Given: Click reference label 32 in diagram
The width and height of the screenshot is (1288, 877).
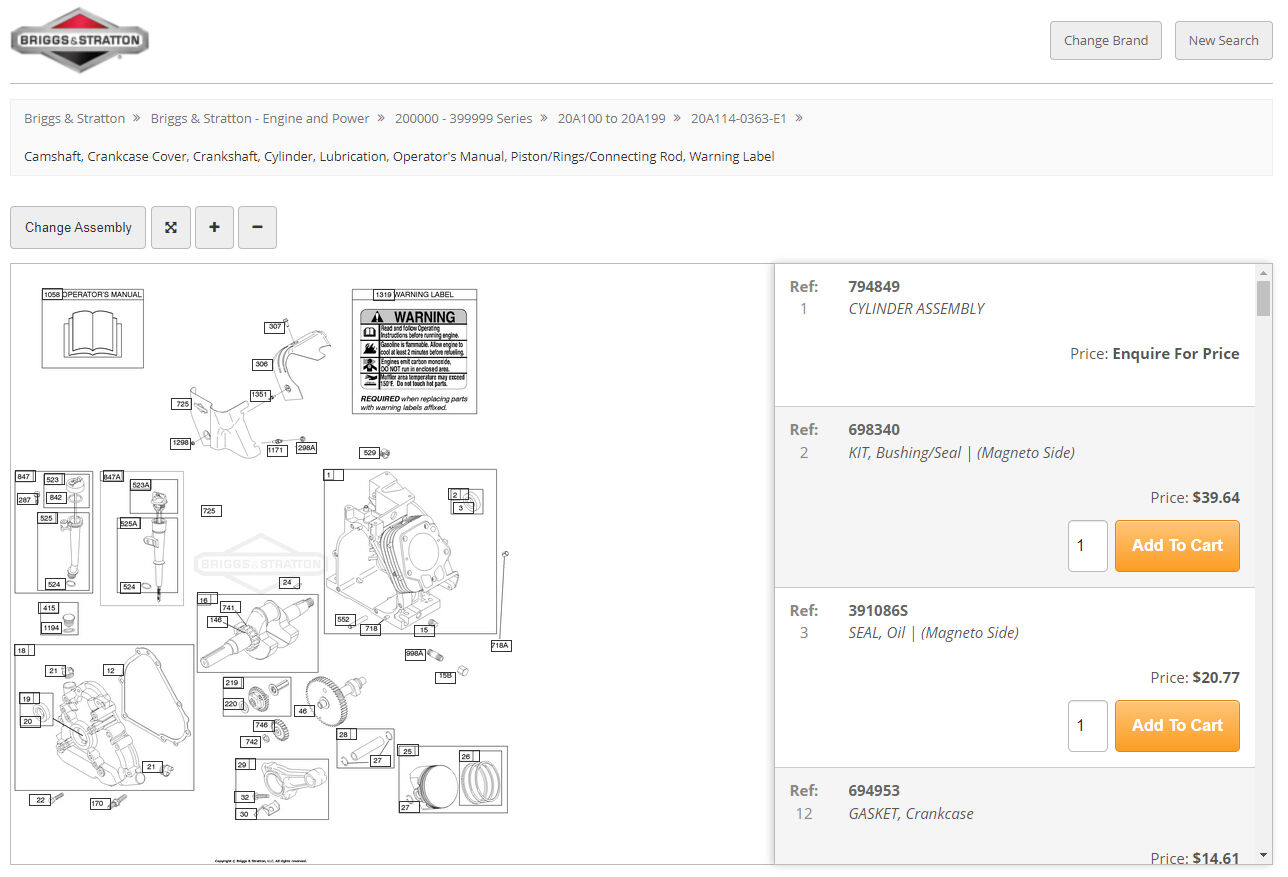Looking at the screenshot, I should click(244, 797).
